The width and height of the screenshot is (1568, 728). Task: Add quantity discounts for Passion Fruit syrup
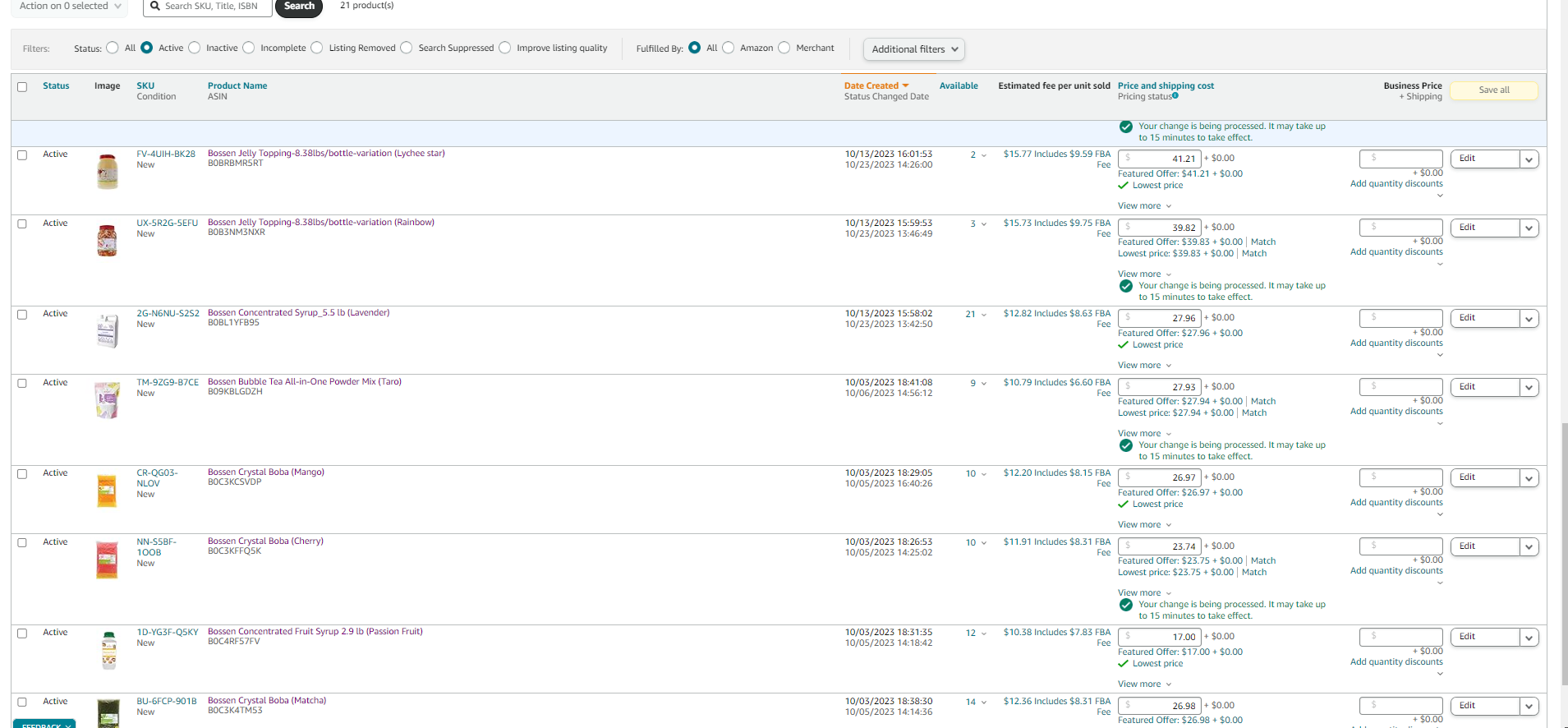point(1396,662)
